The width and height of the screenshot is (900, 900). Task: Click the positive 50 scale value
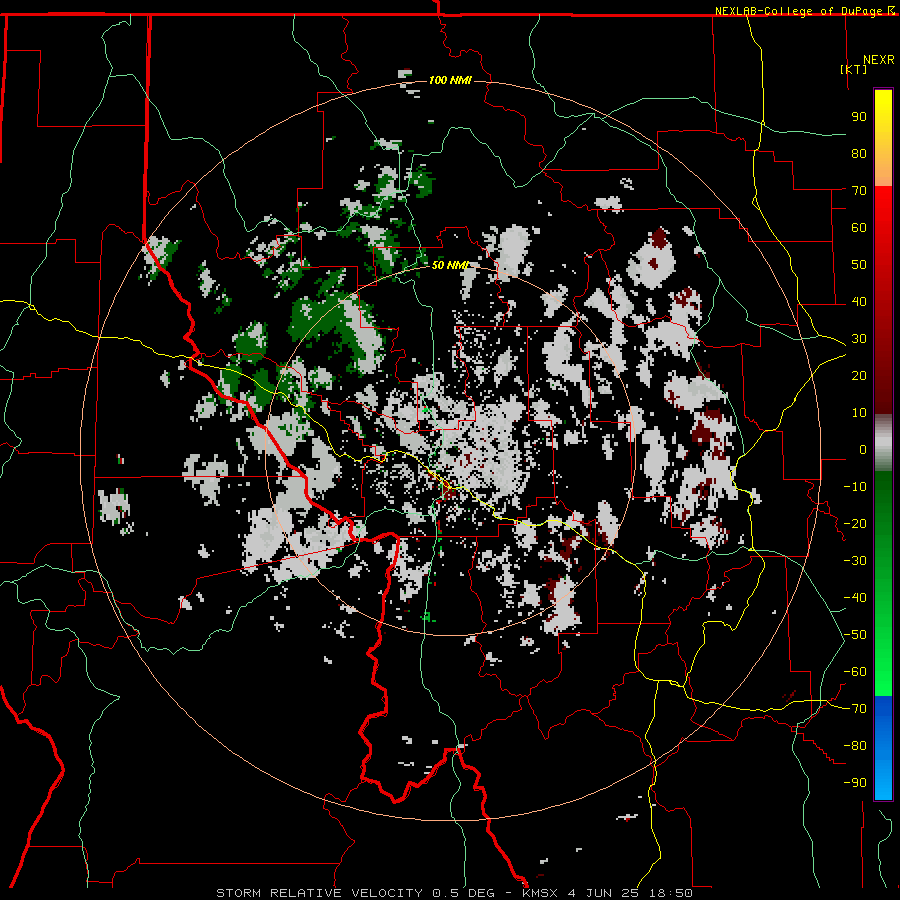click(859, 265)
